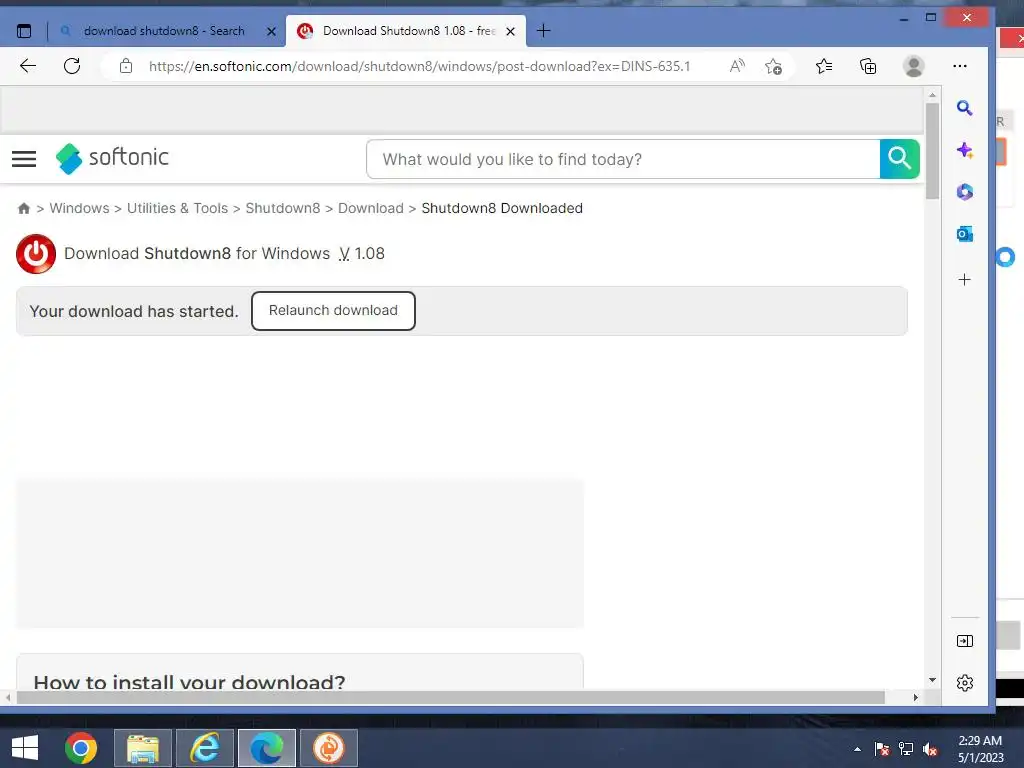Close the download shutdown8 Search tab
Image resolution: width=1024 pixels, height=768 pixels.
271,31
